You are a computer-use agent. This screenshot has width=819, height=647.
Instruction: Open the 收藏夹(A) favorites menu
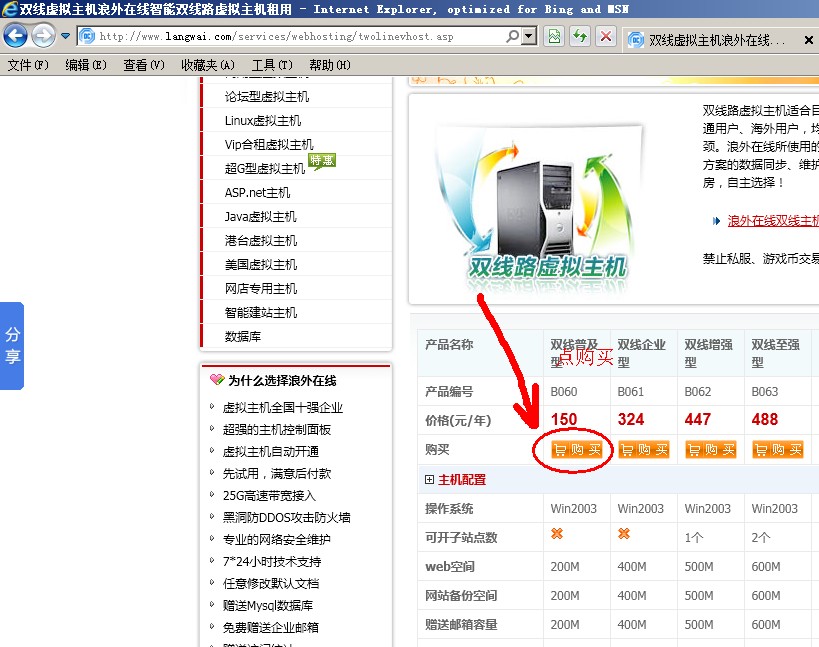pyautogui.click(x=208, y=65)
